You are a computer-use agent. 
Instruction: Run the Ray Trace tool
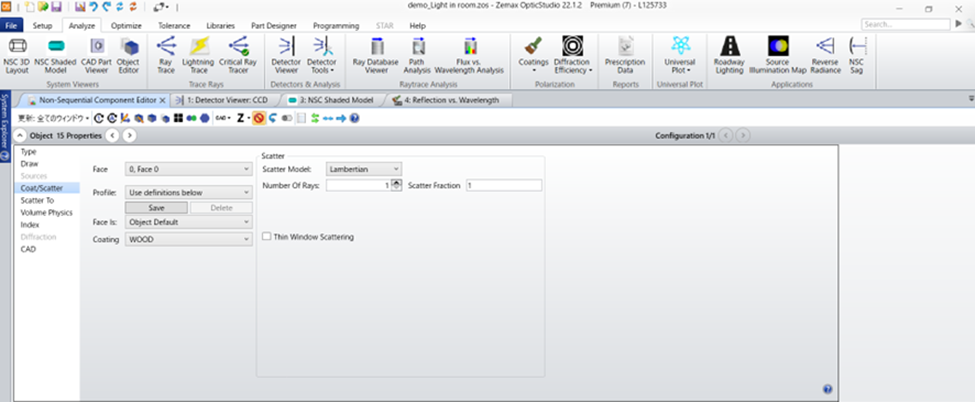[166, 55]
